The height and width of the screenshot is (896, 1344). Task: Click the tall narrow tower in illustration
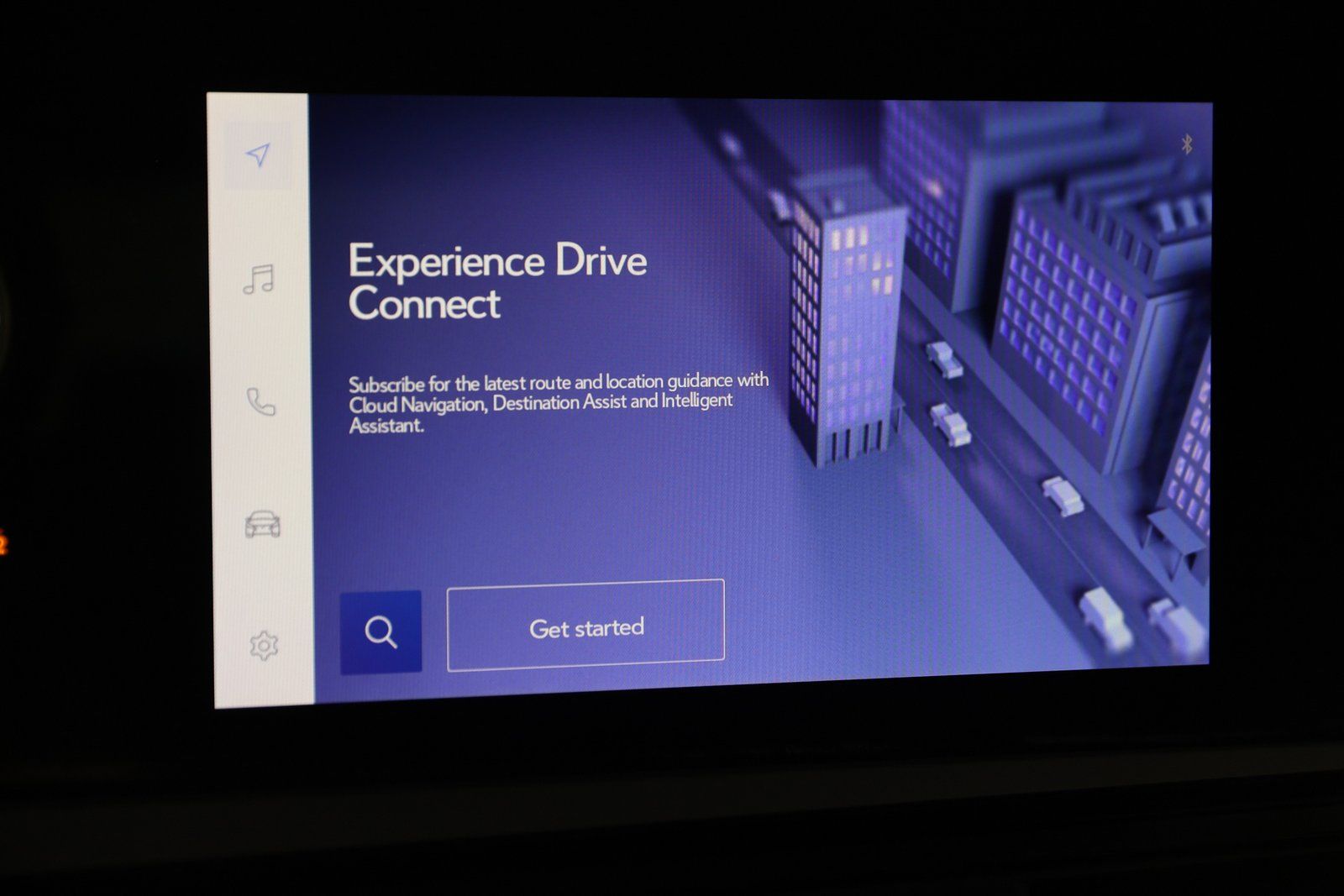[x=844, y=327]
